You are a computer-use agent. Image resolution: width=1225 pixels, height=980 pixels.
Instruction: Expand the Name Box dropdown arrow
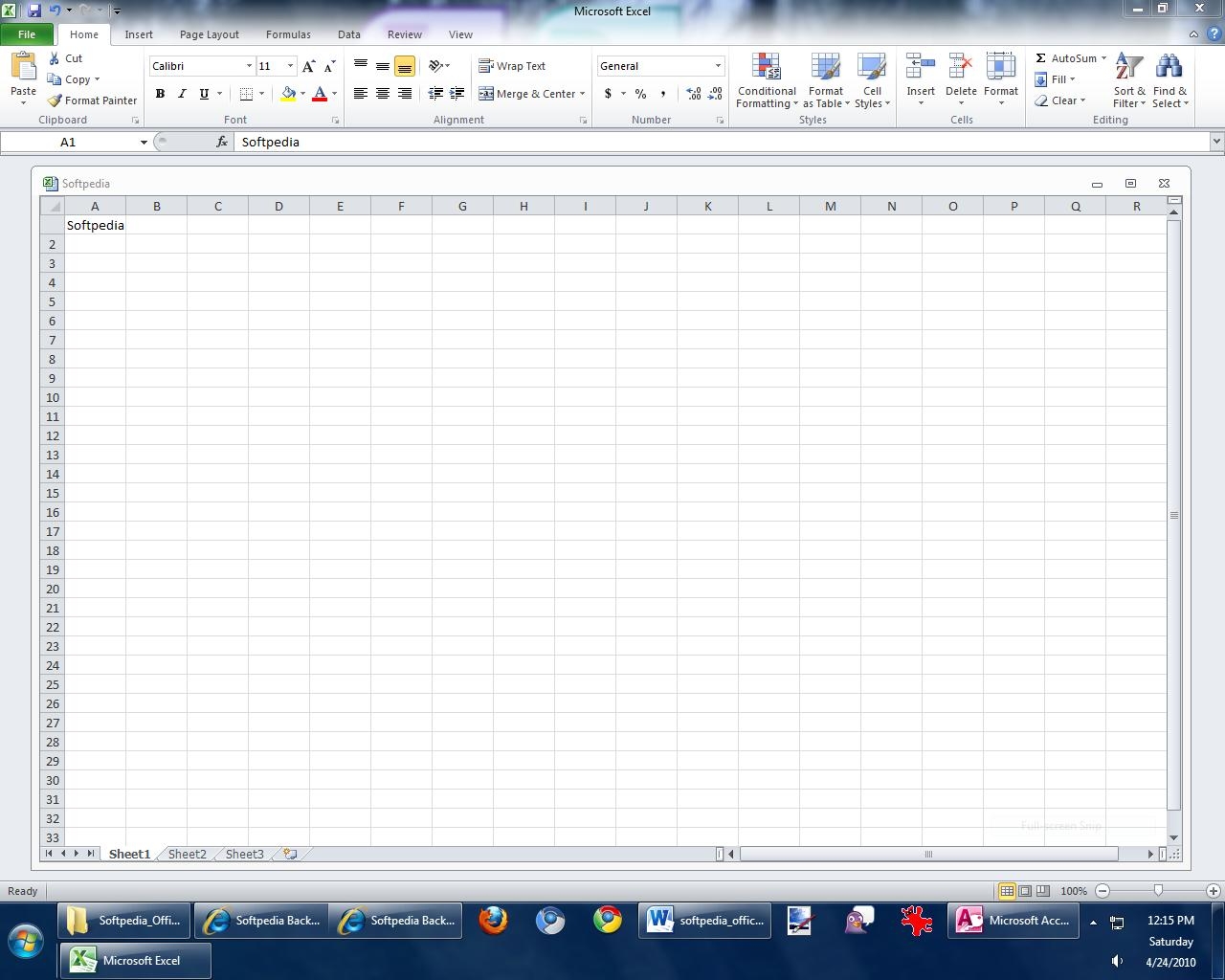click(x=144, y=142)
